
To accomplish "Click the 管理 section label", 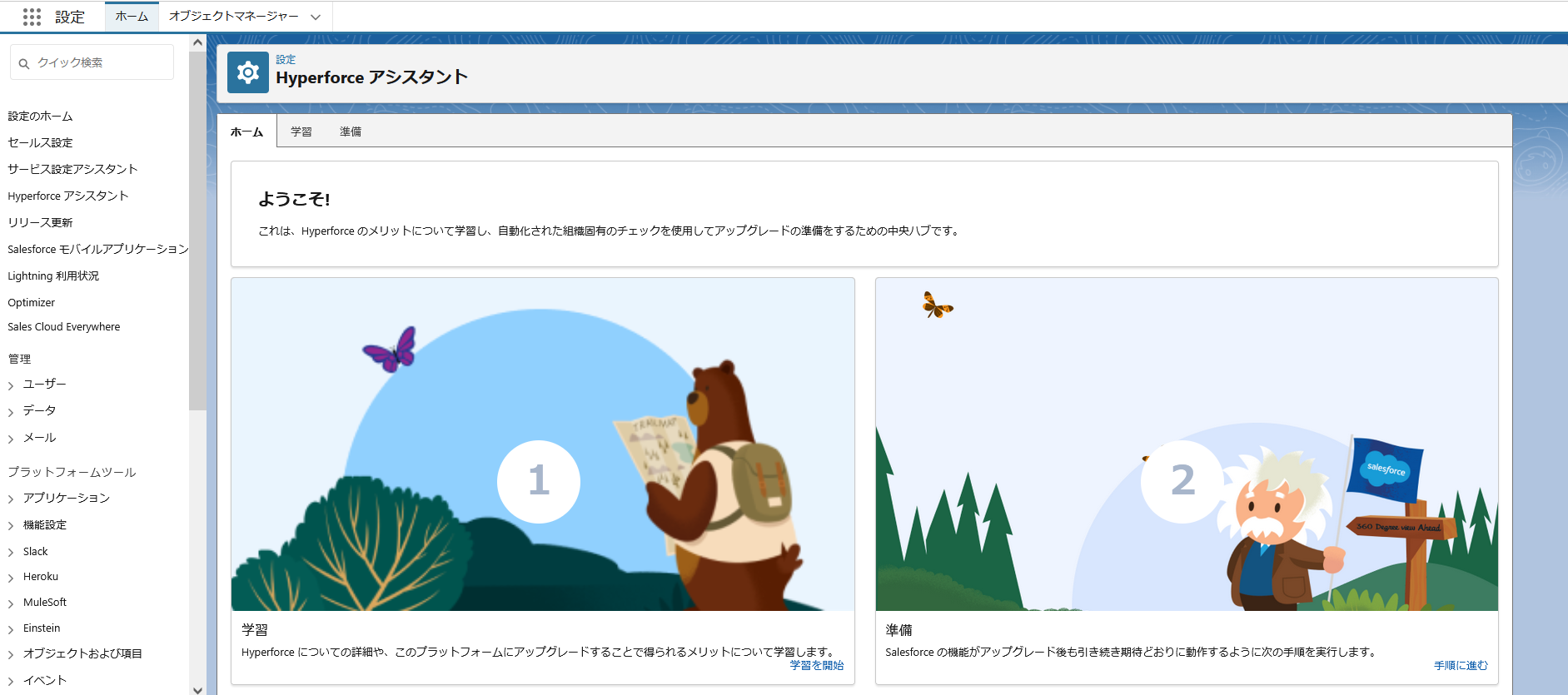I will 19,359.
